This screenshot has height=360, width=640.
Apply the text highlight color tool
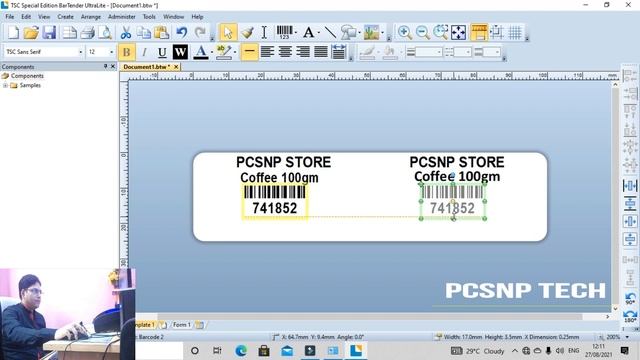(x=224, y=52)
